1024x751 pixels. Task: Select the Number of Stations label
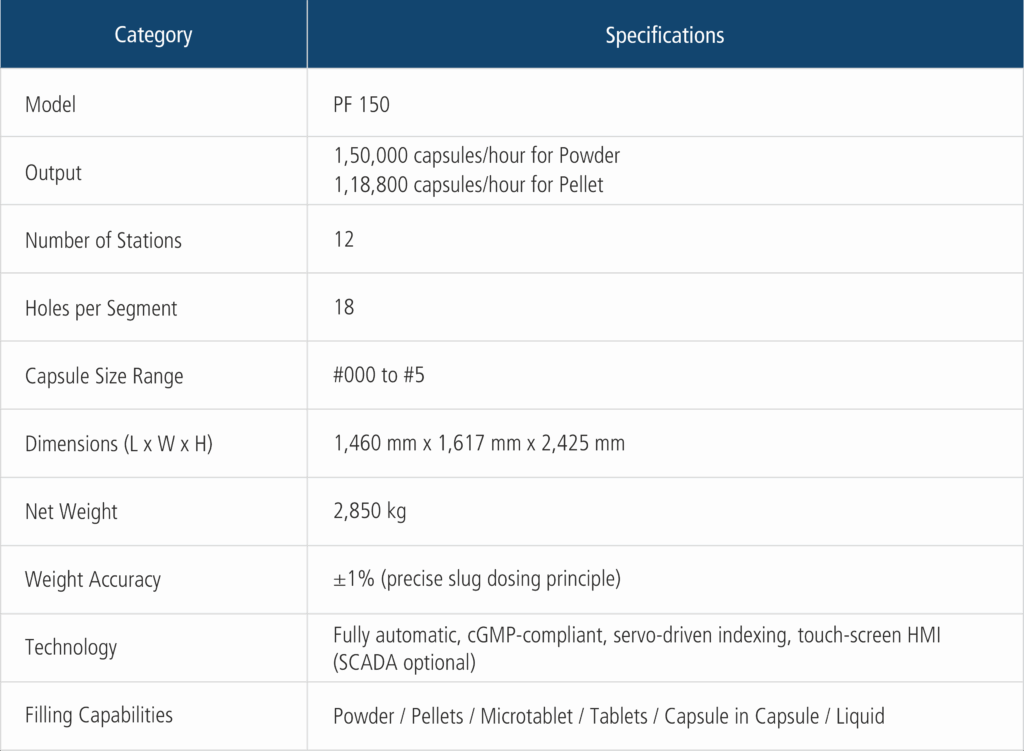103,240
